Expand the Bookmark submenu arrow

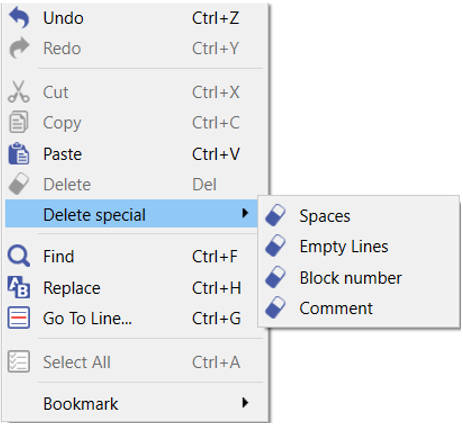coord(245,403)
